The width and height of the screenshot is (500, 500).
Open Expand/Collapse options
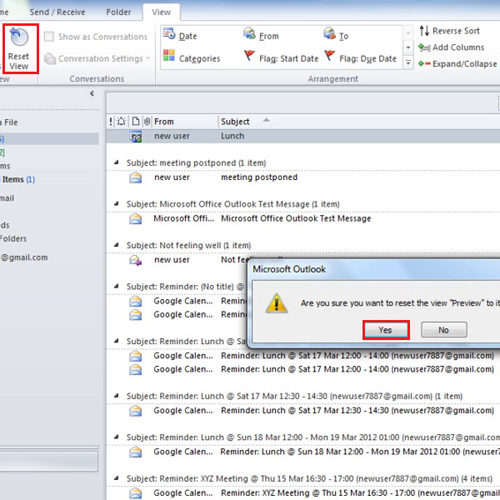click(458, 64)
